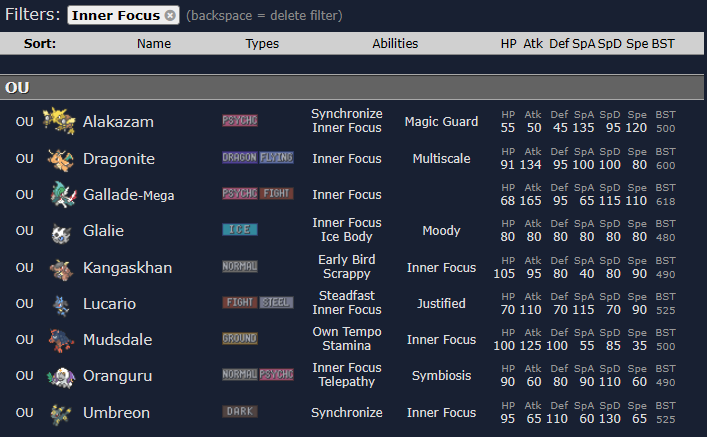Select the Inner Focus filter chip
Image resolution: width=707 pixels, height=437 pixels.
123,15
